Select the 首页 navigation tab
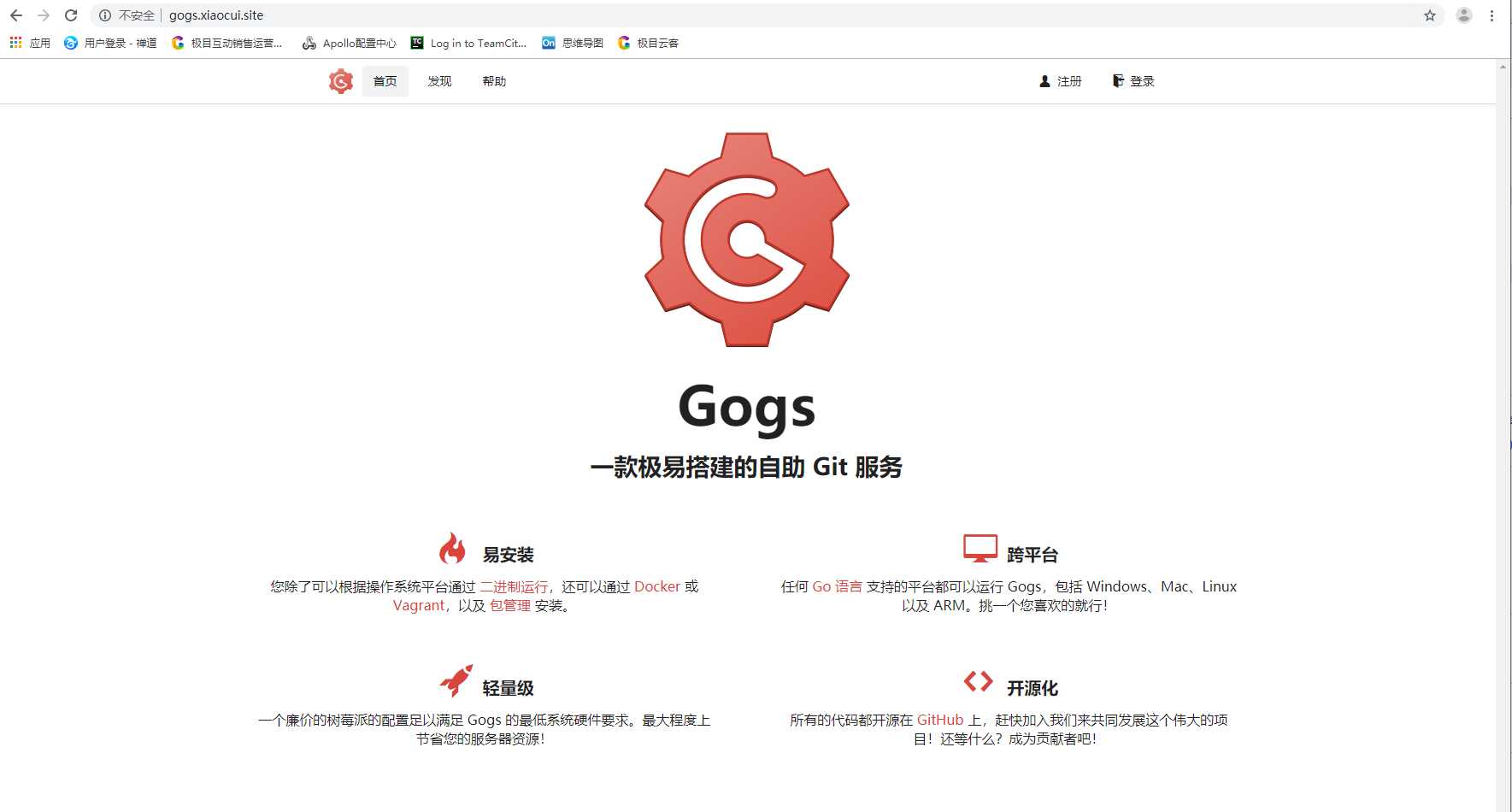1512x812 pixels. click(x=385, y=81)
